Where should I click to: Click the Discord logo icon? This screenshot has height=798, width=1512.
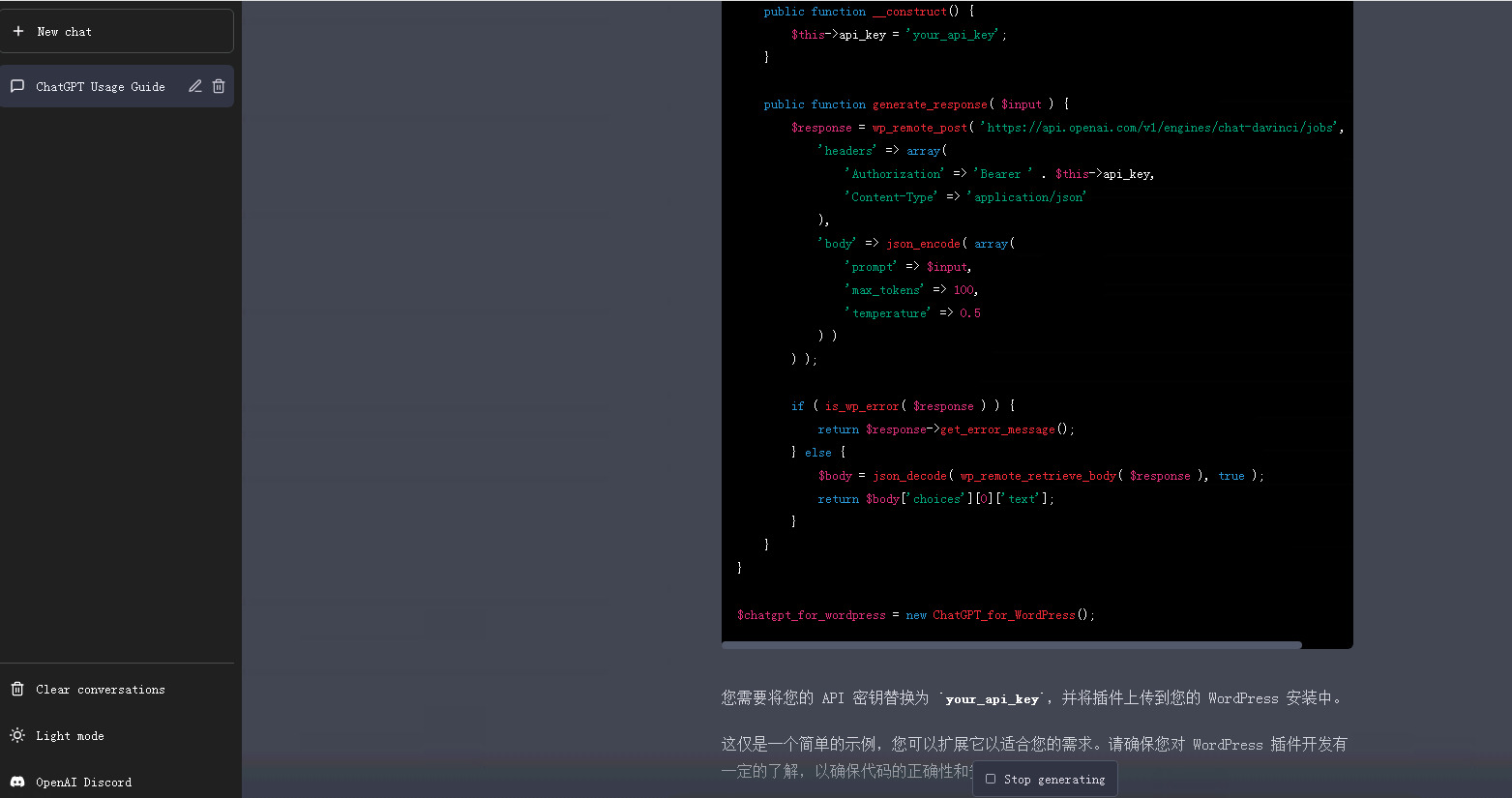pos(17,782)
